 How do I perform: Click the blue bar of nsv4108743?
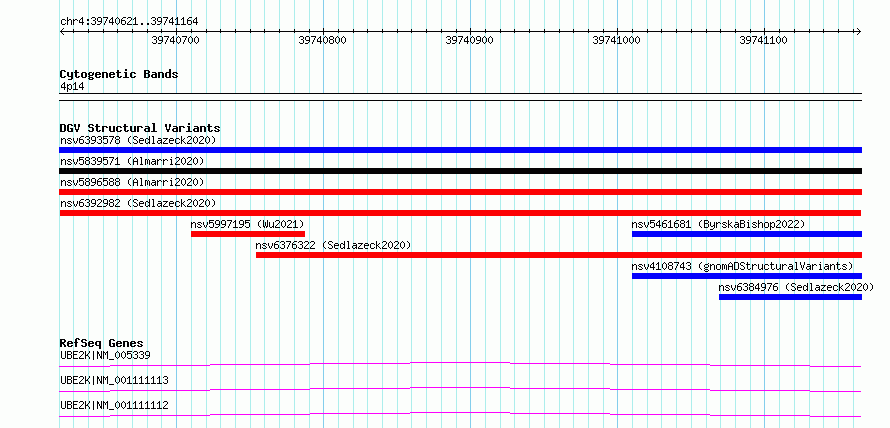pos(747,276)
